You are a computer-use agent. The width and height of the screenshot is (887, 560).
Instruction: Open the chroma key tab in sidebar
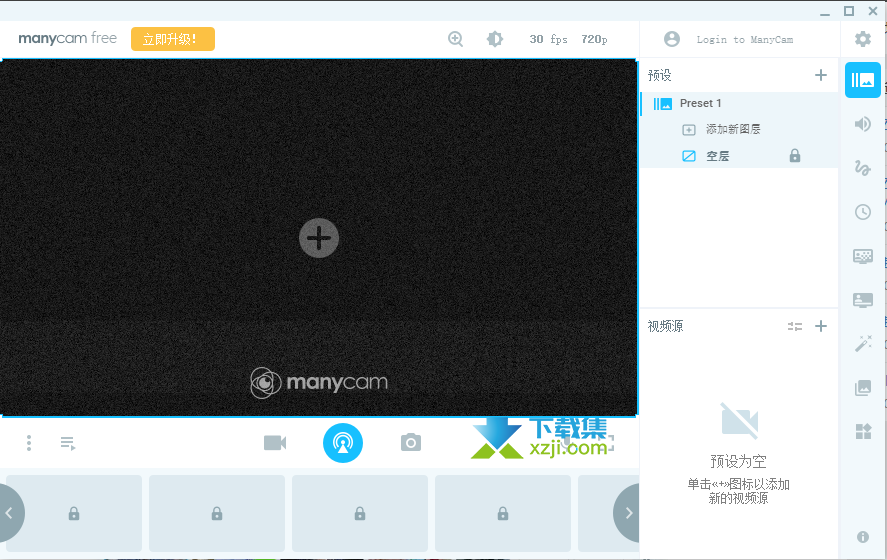[x=863, y=256]
